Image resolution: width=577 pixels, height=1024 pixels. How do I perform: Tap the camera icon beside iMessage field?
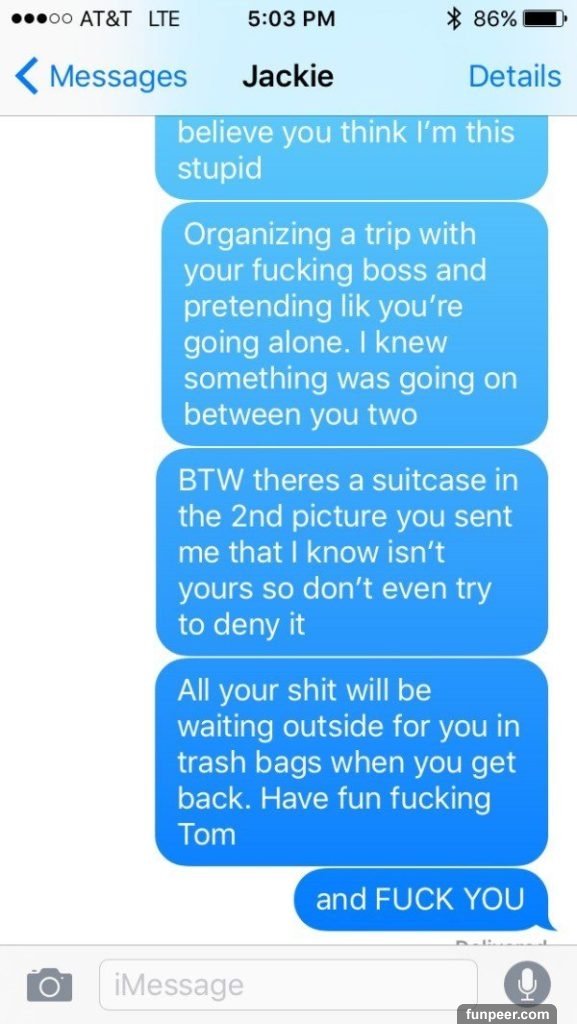pyautogui.click(x=49, y=985)
